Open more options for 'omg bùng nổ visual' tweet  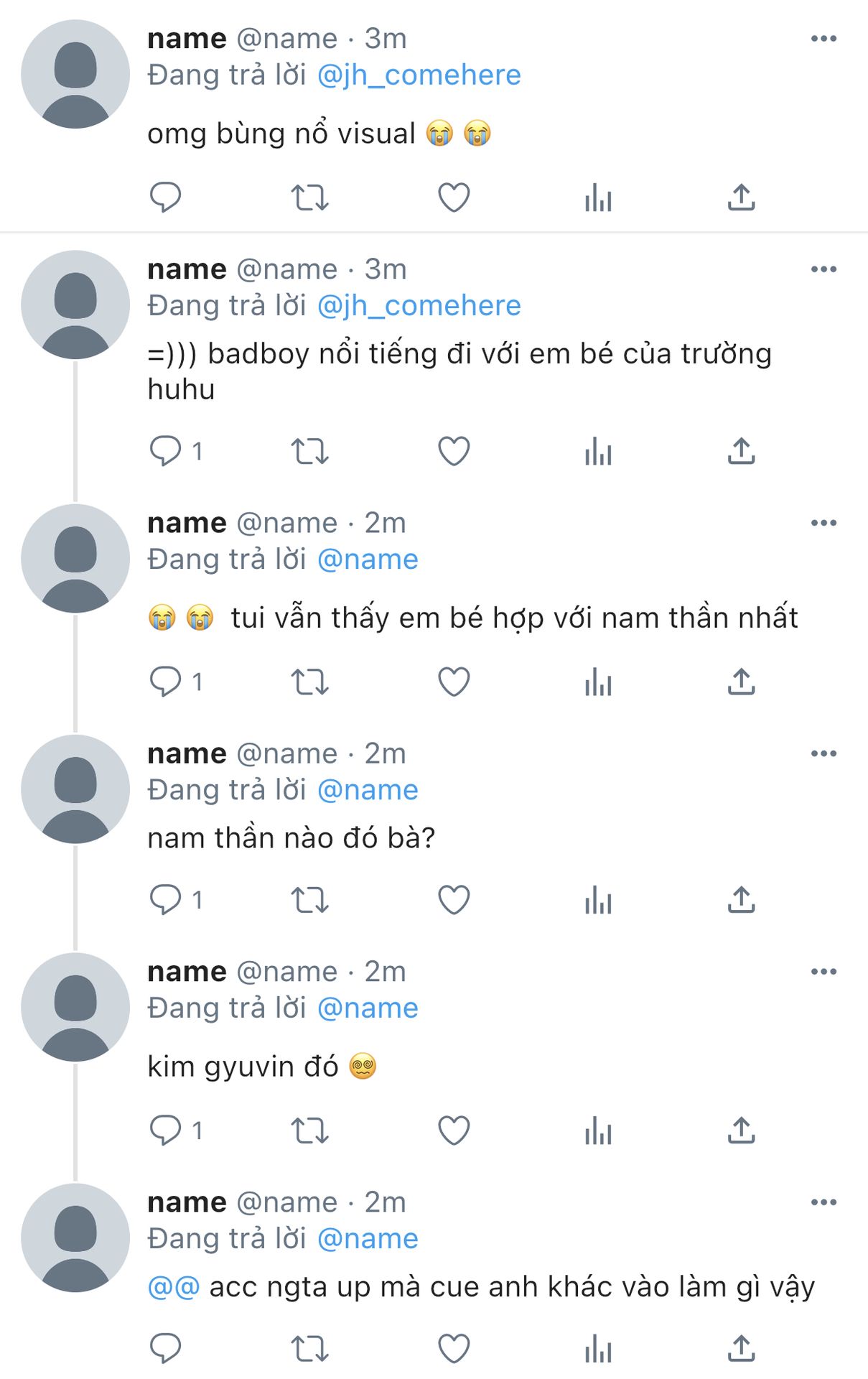pyautogui.click(x=823, y=39)
